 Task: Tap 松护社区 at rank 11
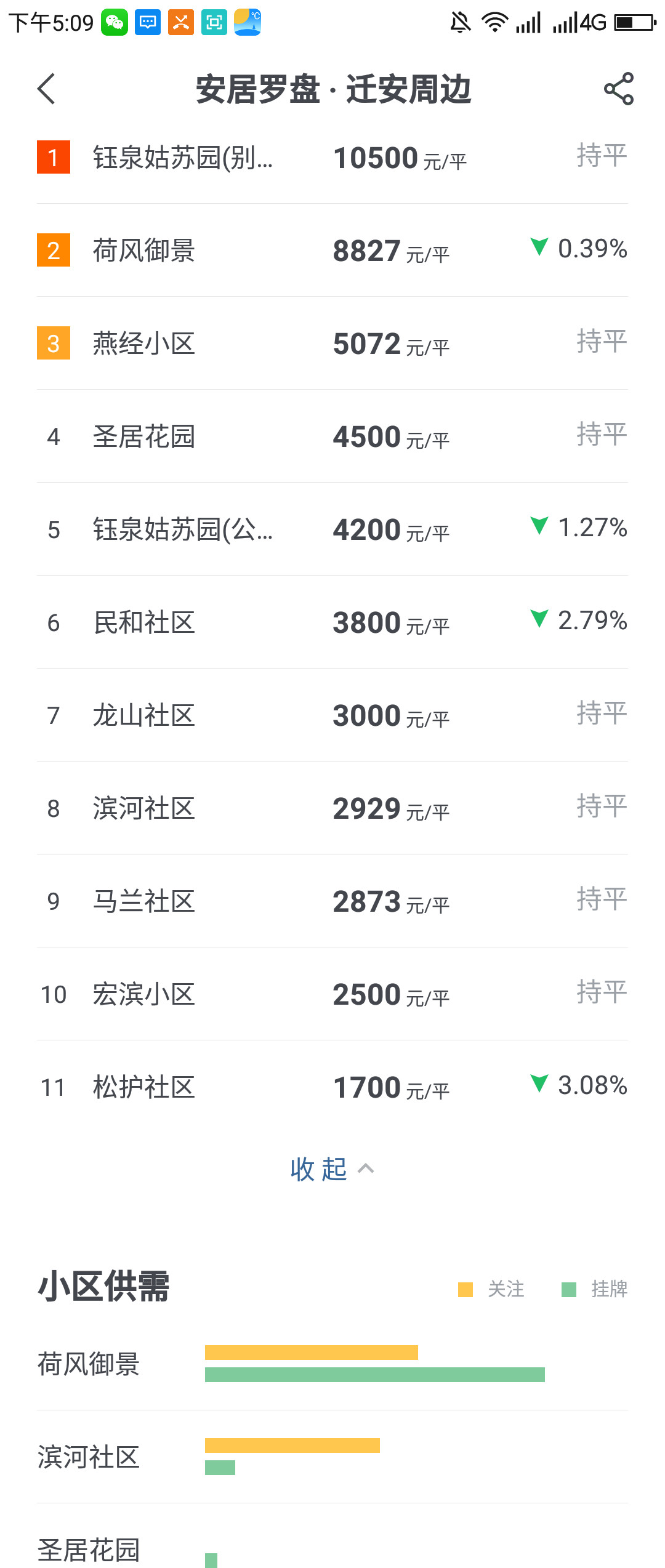(144, 1087)
